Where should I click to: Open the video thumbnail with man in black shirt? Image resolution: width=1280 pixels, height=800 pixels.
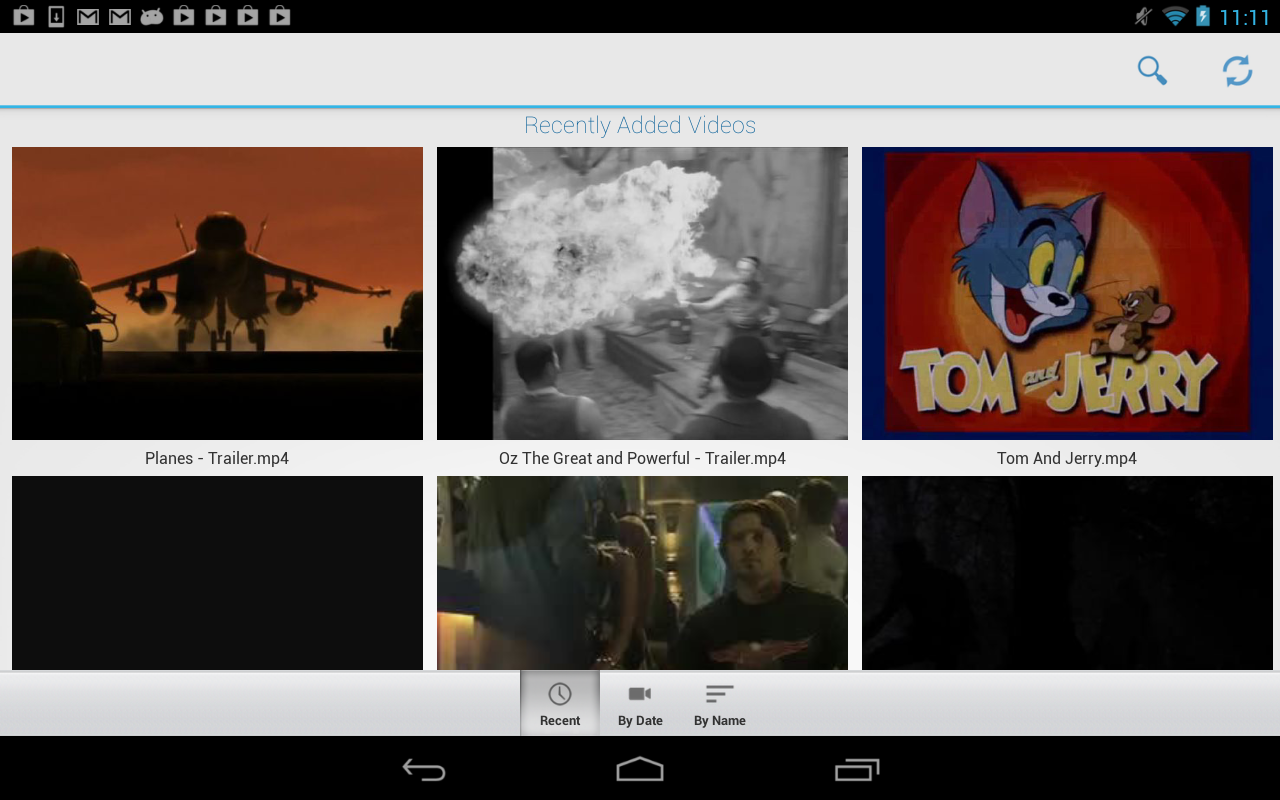(642, 573)
